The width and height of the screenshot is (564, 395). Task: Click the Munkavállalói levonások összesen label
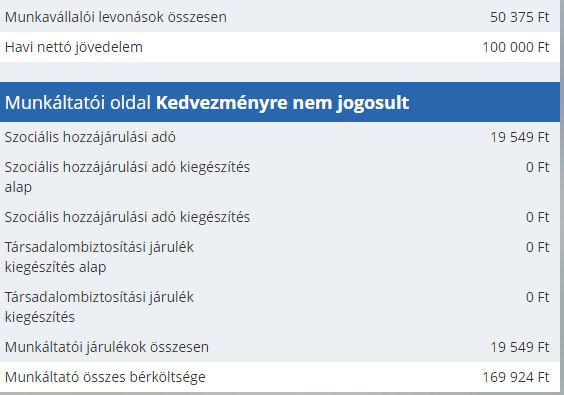[115, 17]
